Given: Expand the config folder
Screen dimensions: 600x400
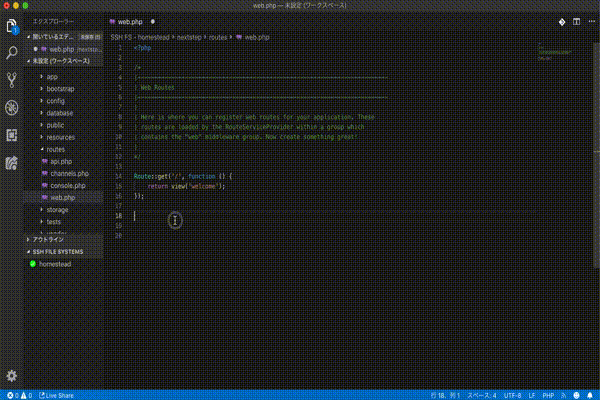Looking at the screenshot, I should pyautogui.click(x=55, y=101).
